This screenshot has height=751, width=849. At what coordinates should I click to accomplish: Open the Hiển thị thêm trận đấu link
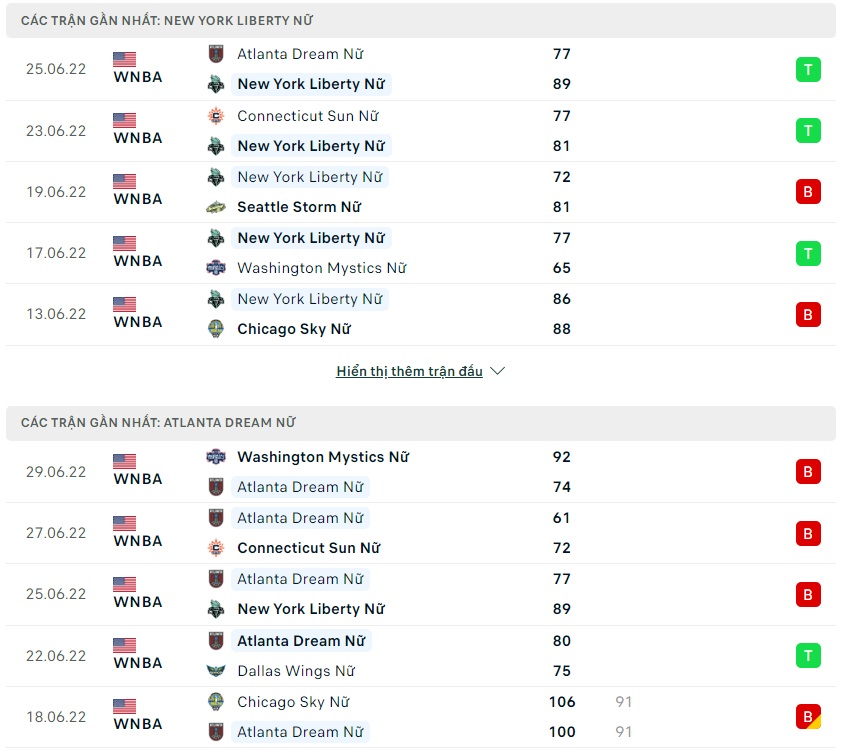point(409,371)
